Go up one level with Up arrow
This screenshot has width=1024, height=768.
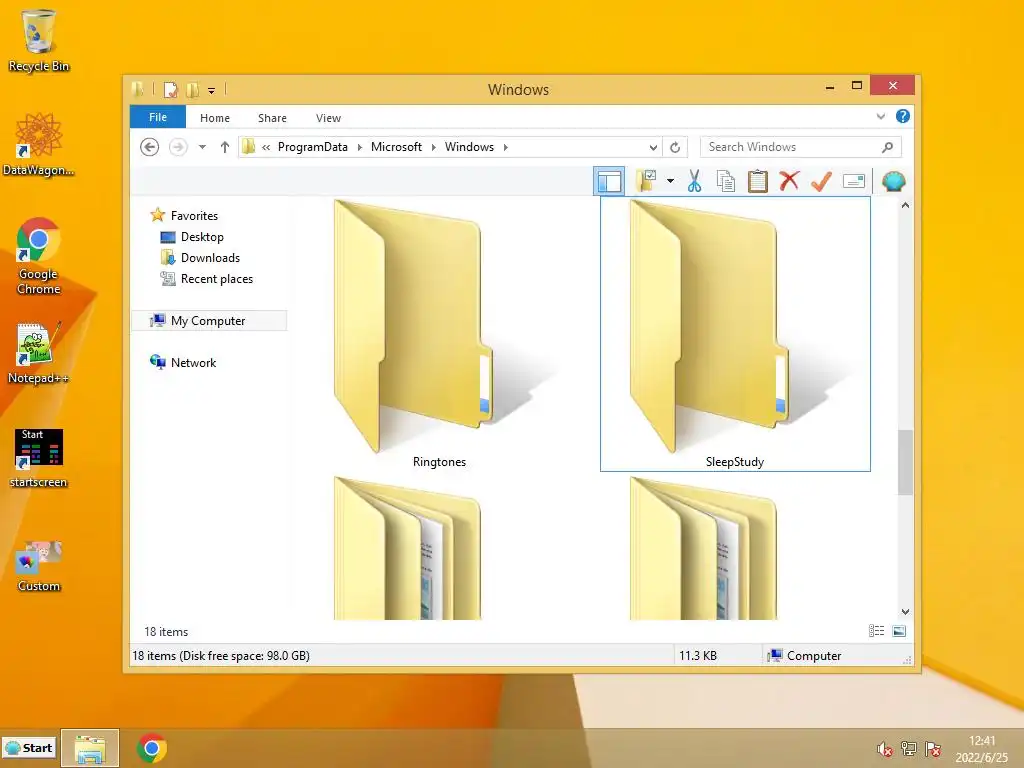(x=225, y=147)
